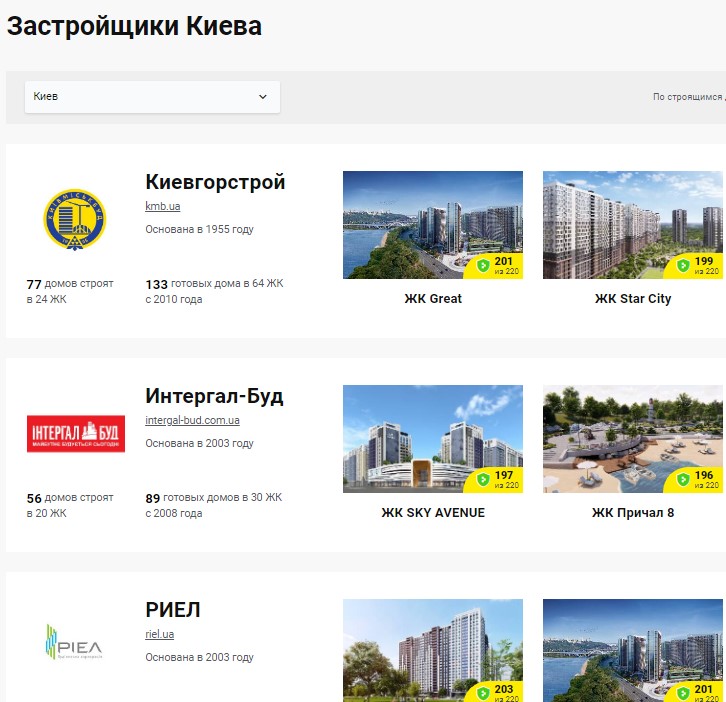
Task: Click the ЖК Причал 8 title
Action: (633, 513)
